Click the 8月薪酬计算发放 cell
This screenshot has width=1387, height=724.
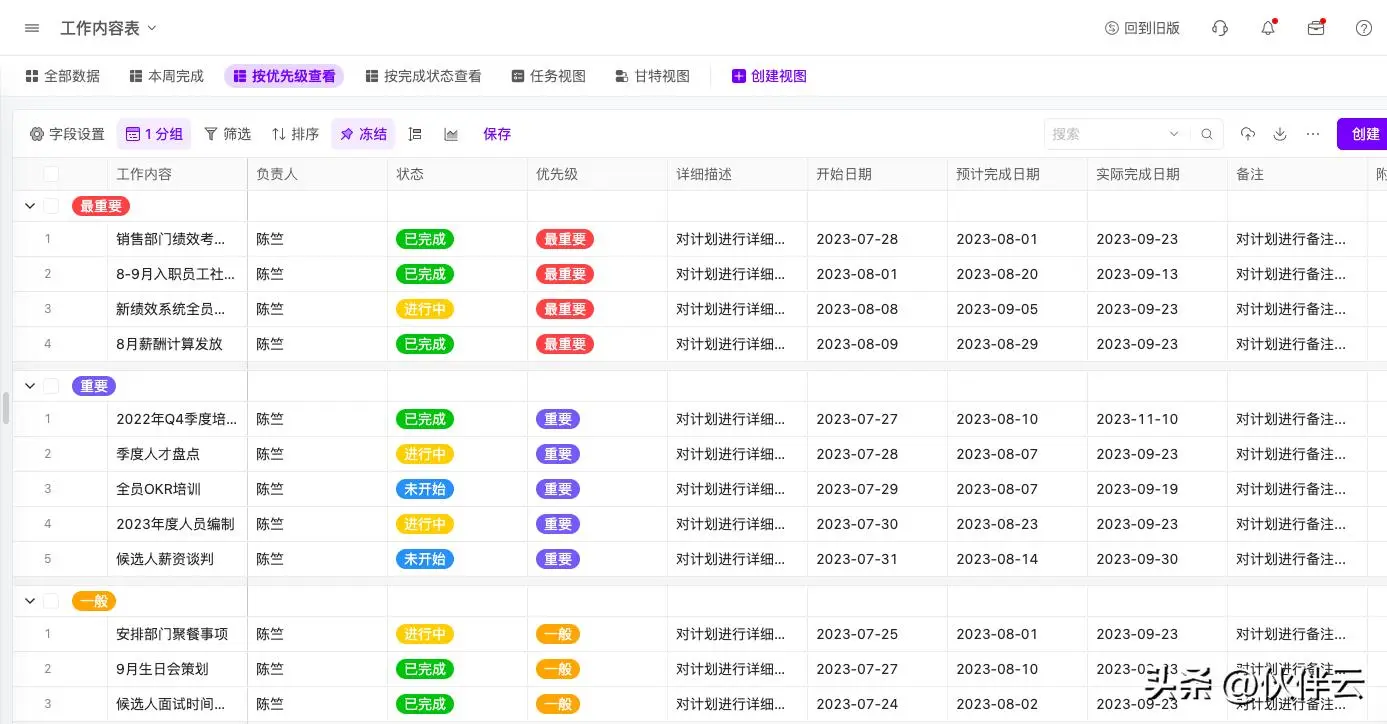(x=177, y=344)
